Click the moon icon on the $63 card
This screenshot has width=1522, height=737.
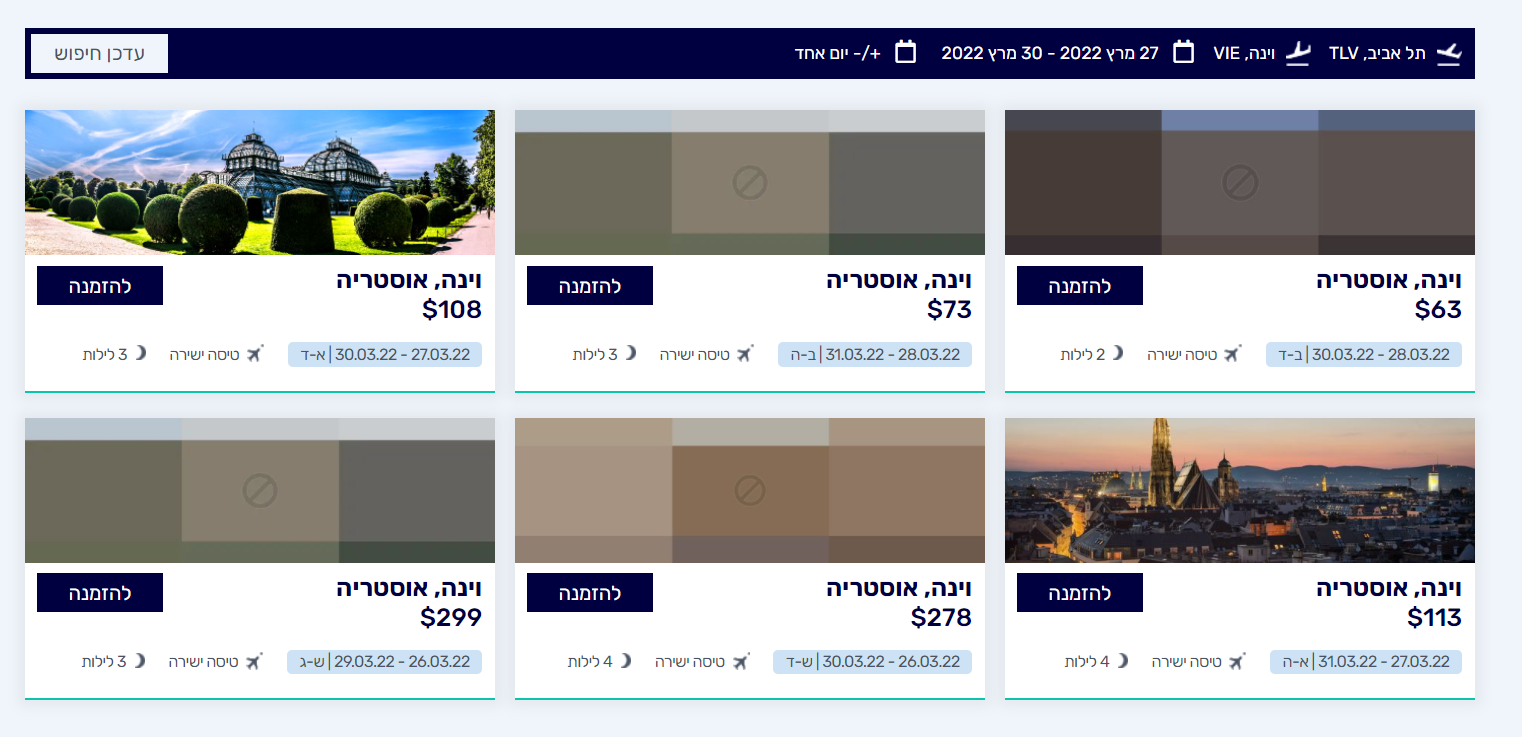point(1118,354)
